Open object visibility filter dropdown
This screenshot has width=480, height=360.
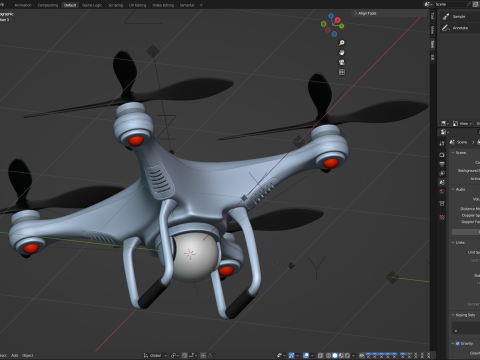pos(281,355)
